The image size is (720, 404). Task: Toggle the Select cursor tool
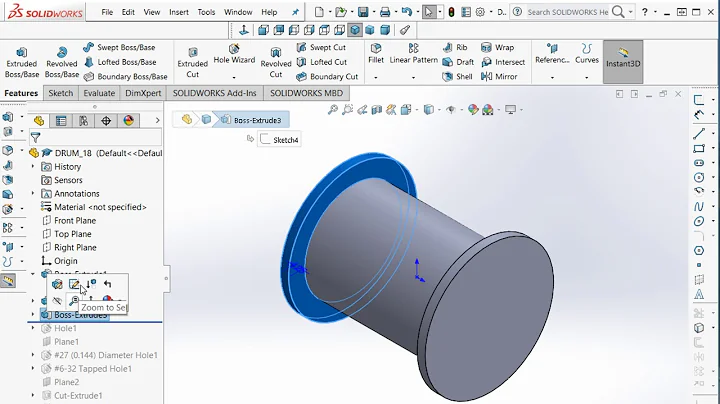[x=428, y=12]
